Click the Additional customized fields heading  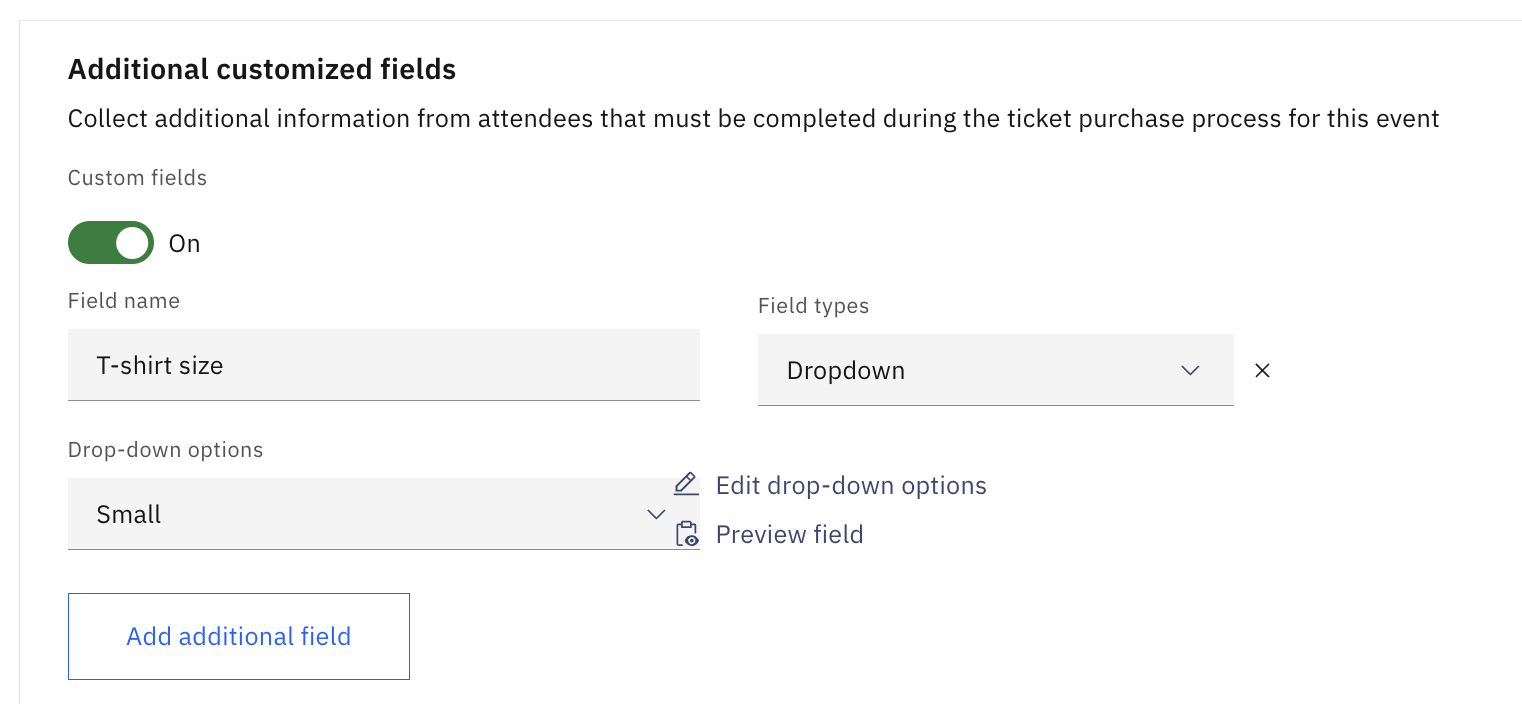point(261,69)
